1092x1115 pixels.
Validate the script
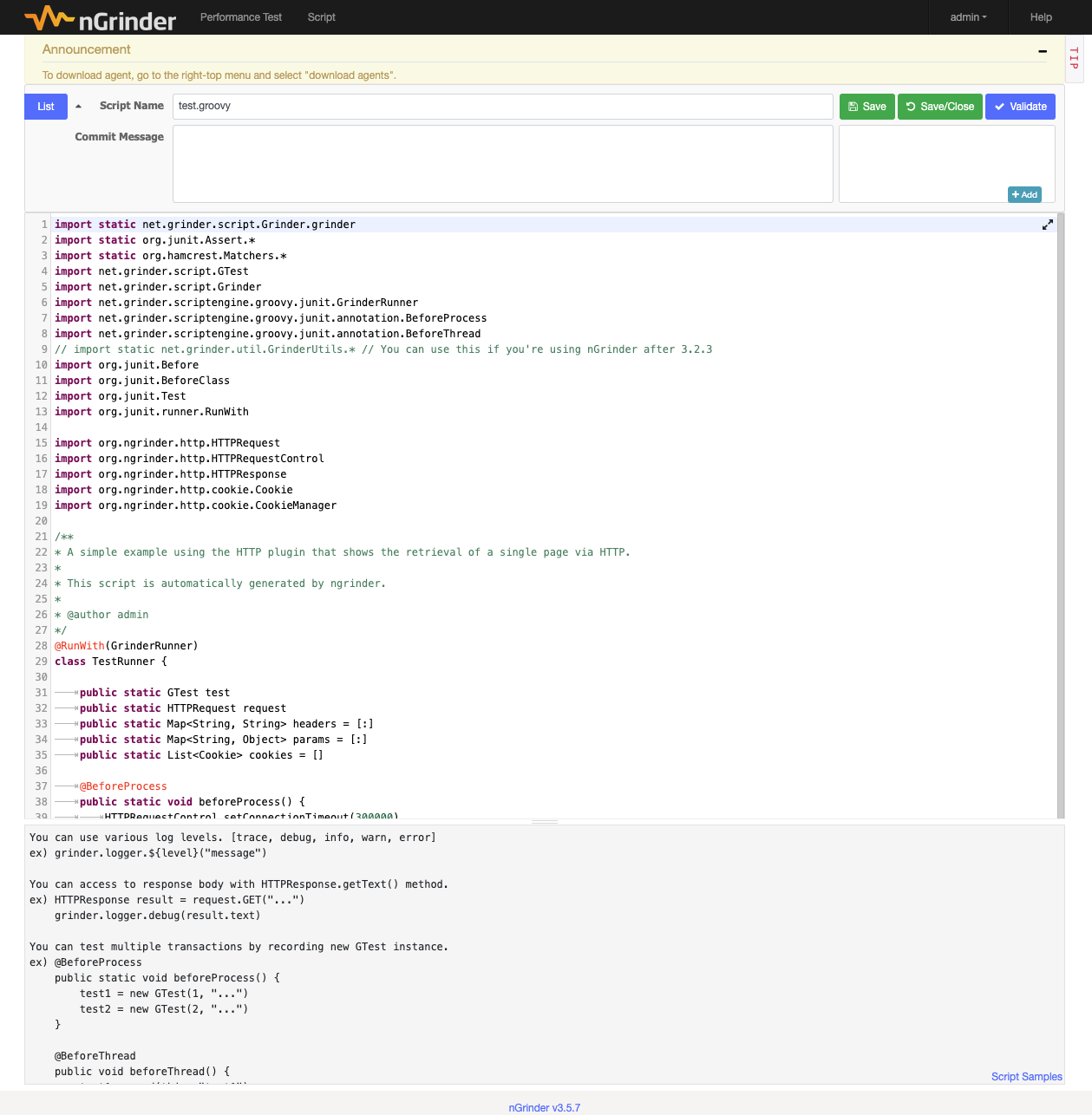(1020, 107)
